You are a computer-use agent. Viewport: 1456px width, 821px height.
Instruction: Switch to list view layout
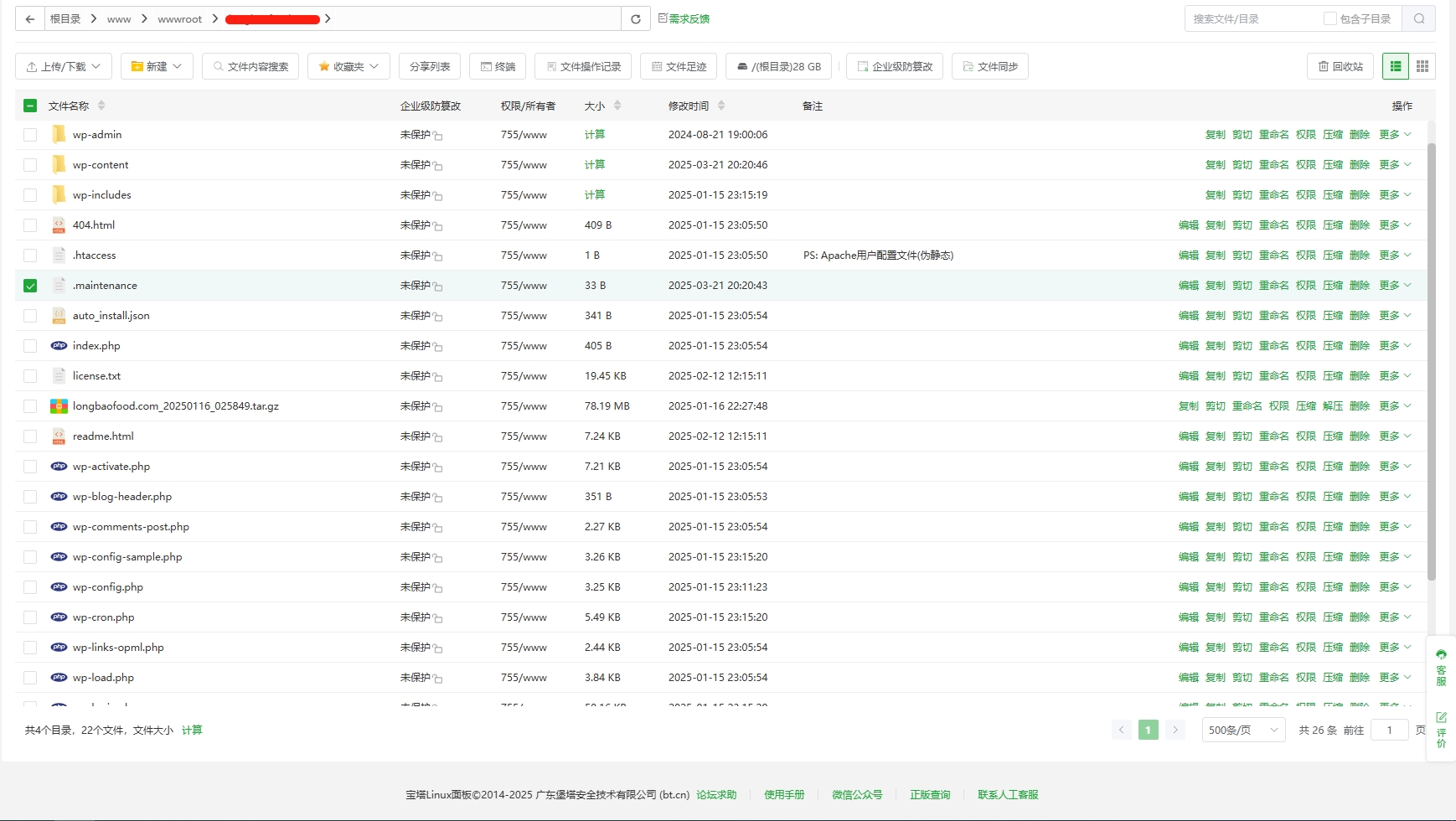click(1396, 66)
